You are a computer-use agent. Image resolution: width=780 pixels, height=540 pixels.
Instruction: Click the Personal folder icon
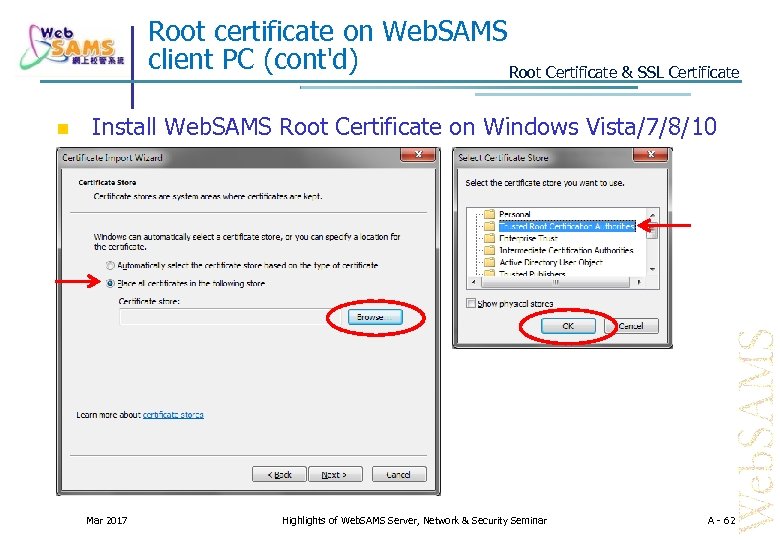489,214
